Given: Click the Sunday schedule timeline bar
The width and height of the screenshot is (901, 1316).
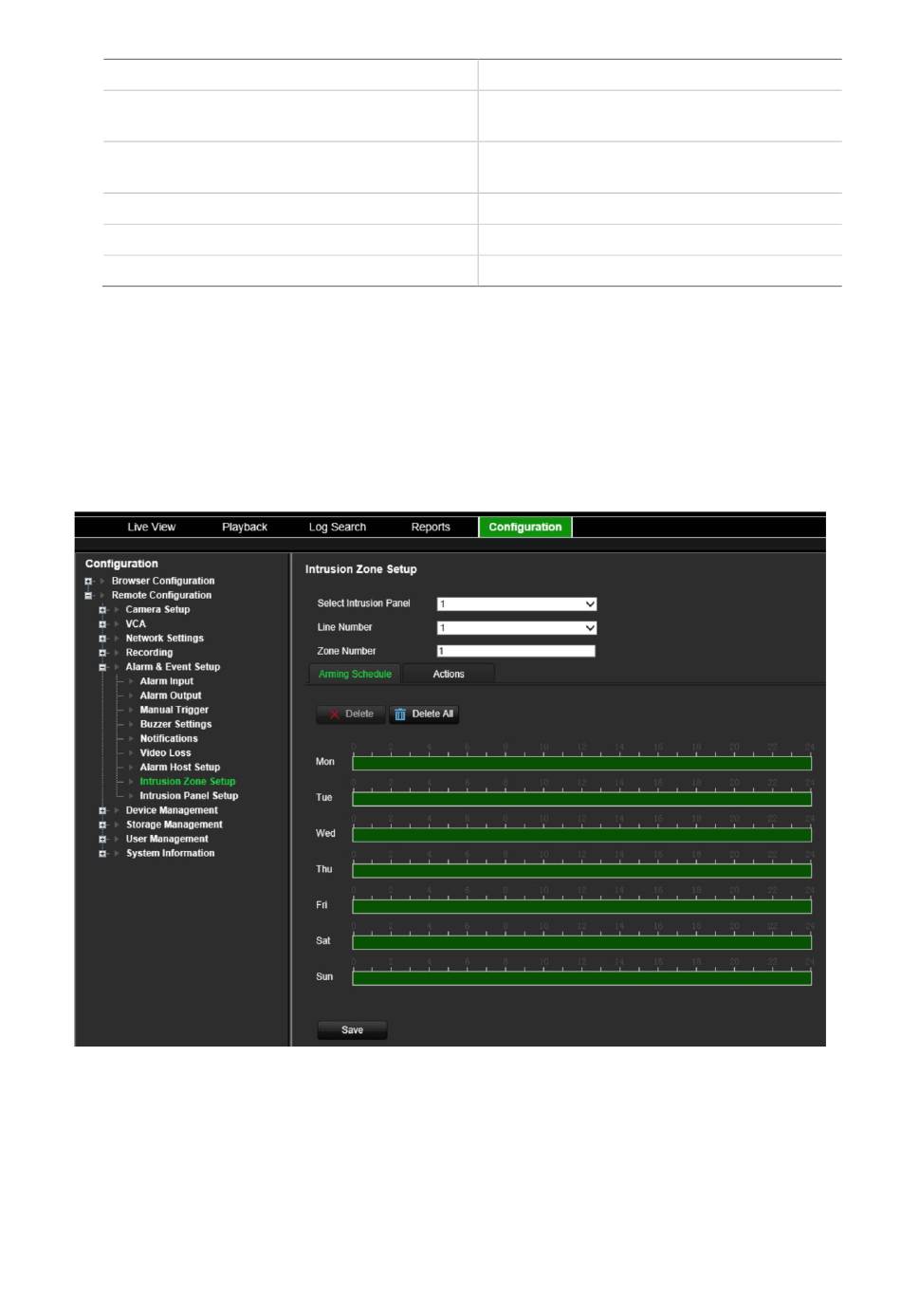Looking at the screenshot, I should tap(581, 978).
